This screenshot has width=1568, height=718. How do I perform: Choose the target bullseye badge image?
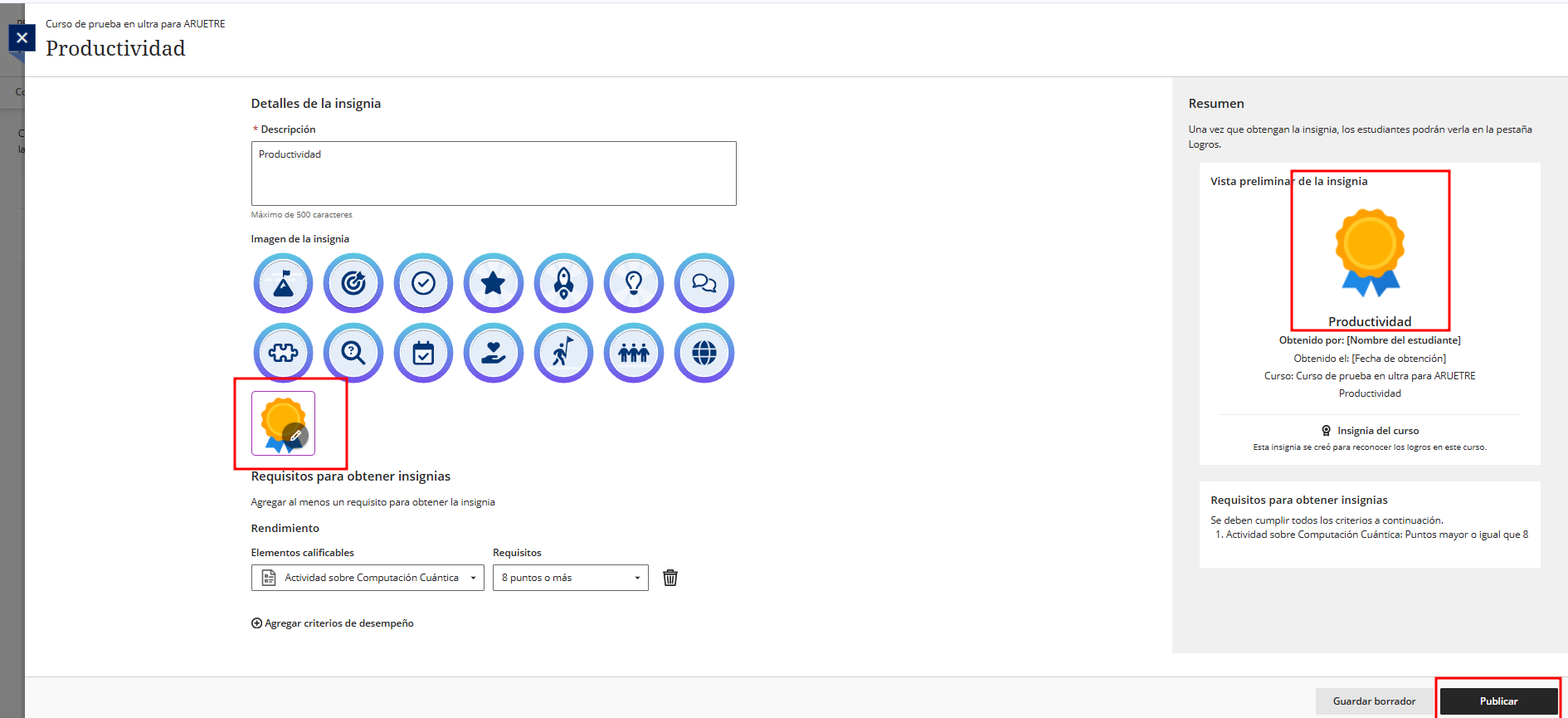[353, 284]
